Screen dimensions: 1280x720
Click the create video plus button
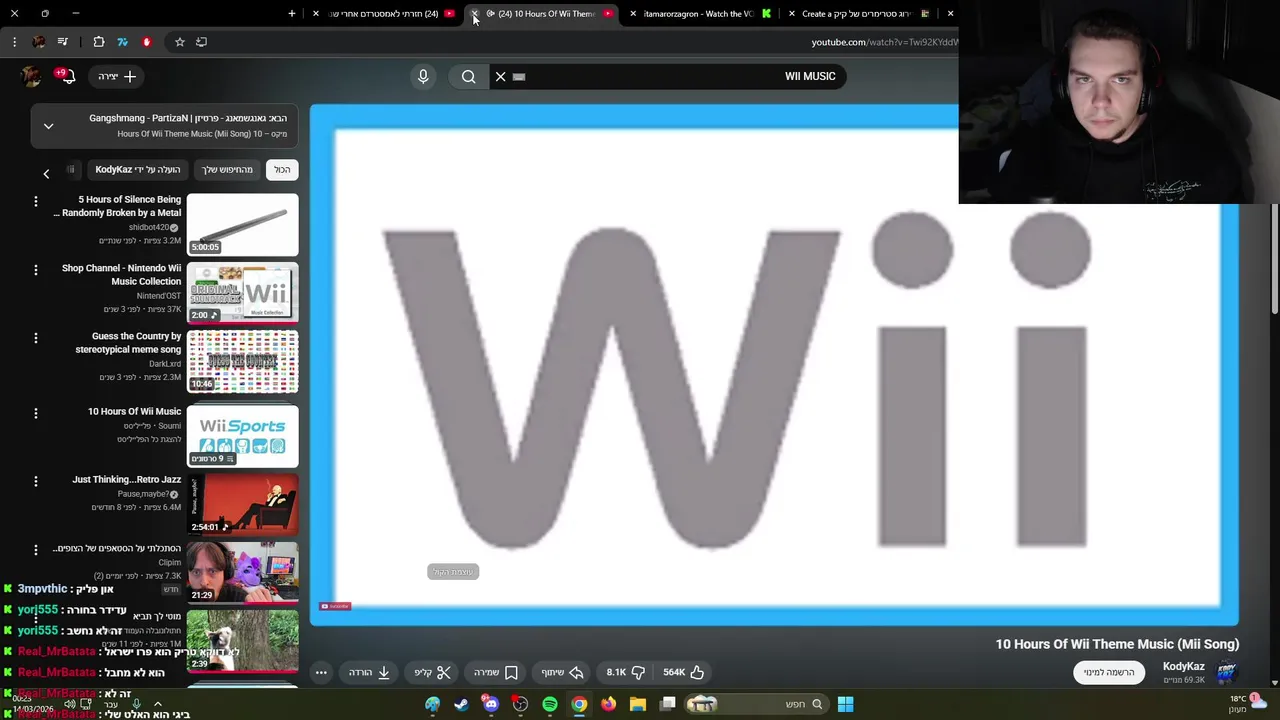click(x=117, y=76)
